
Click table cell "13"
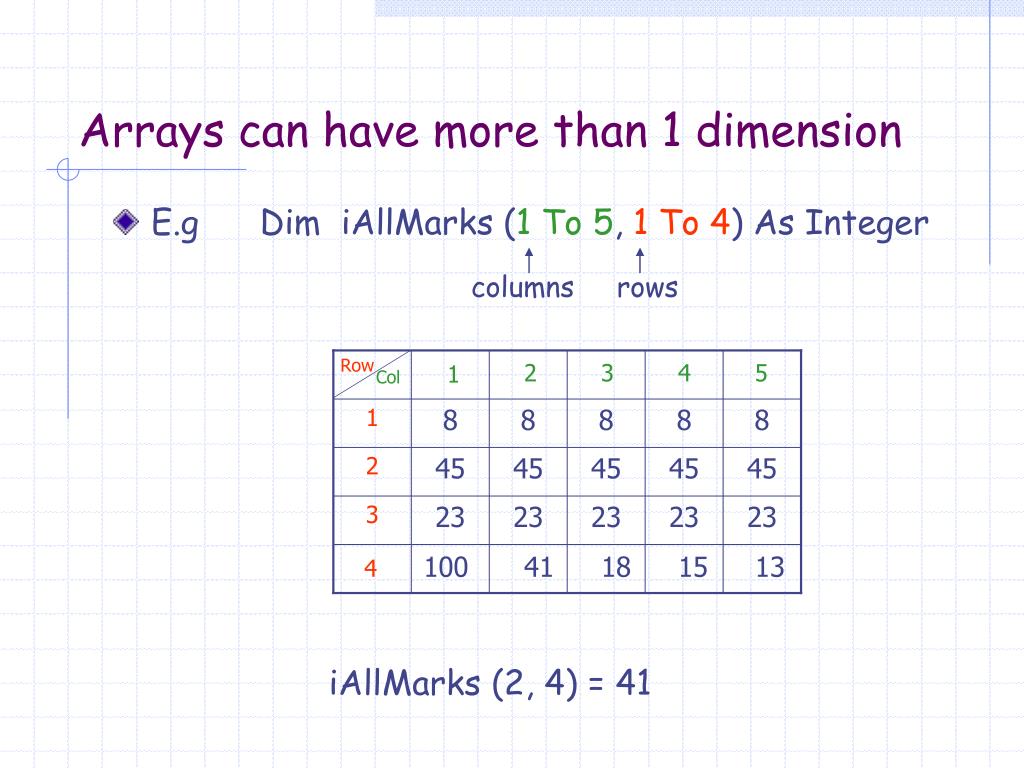[x=769, y=567]
